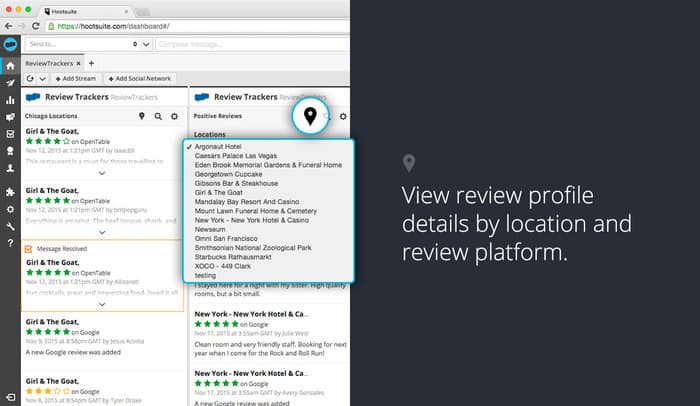
Task: Pick Girl & The Goat in dropdown list
Action: click(218, 193)
